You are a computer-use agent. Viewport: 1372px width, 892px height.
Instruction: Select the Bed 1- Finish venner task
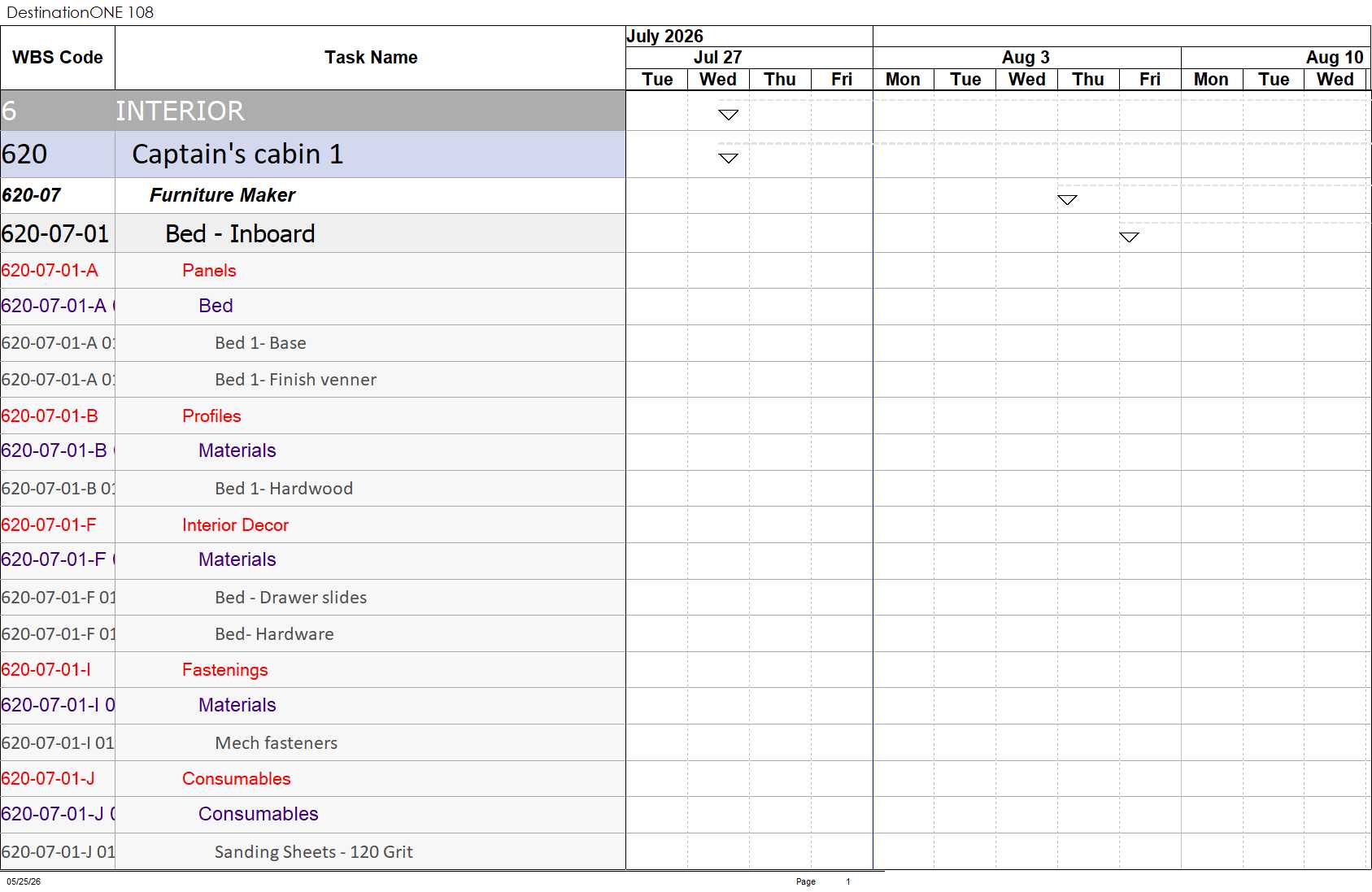coord(295,380)
